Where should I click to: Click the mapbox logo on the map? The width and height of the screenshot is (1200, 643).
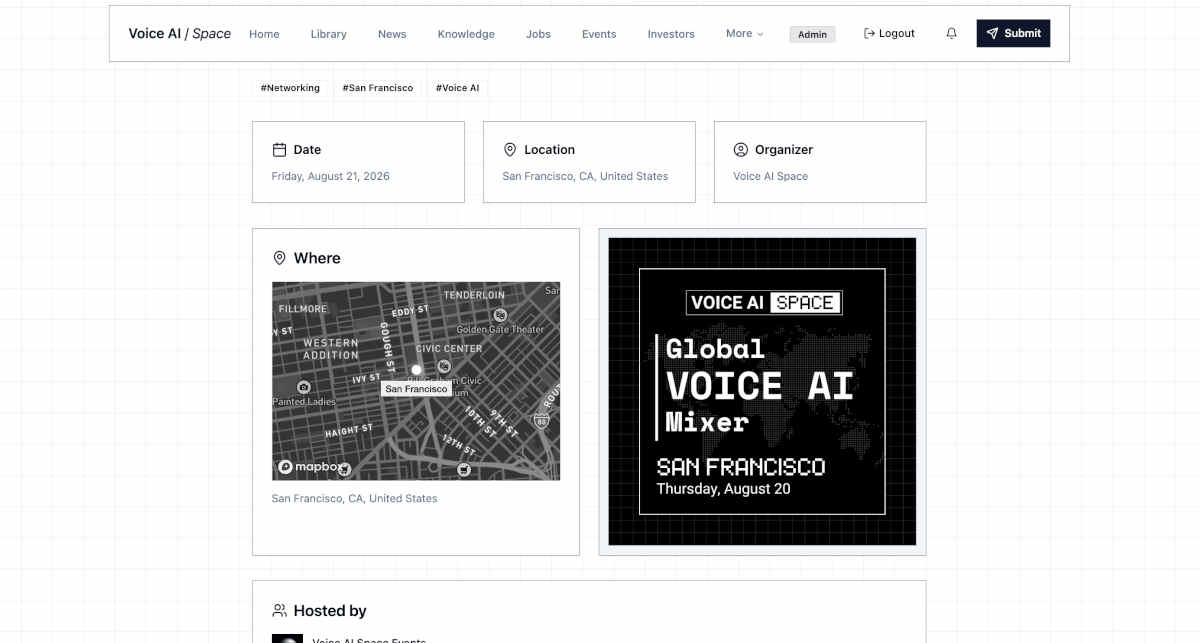311,467
